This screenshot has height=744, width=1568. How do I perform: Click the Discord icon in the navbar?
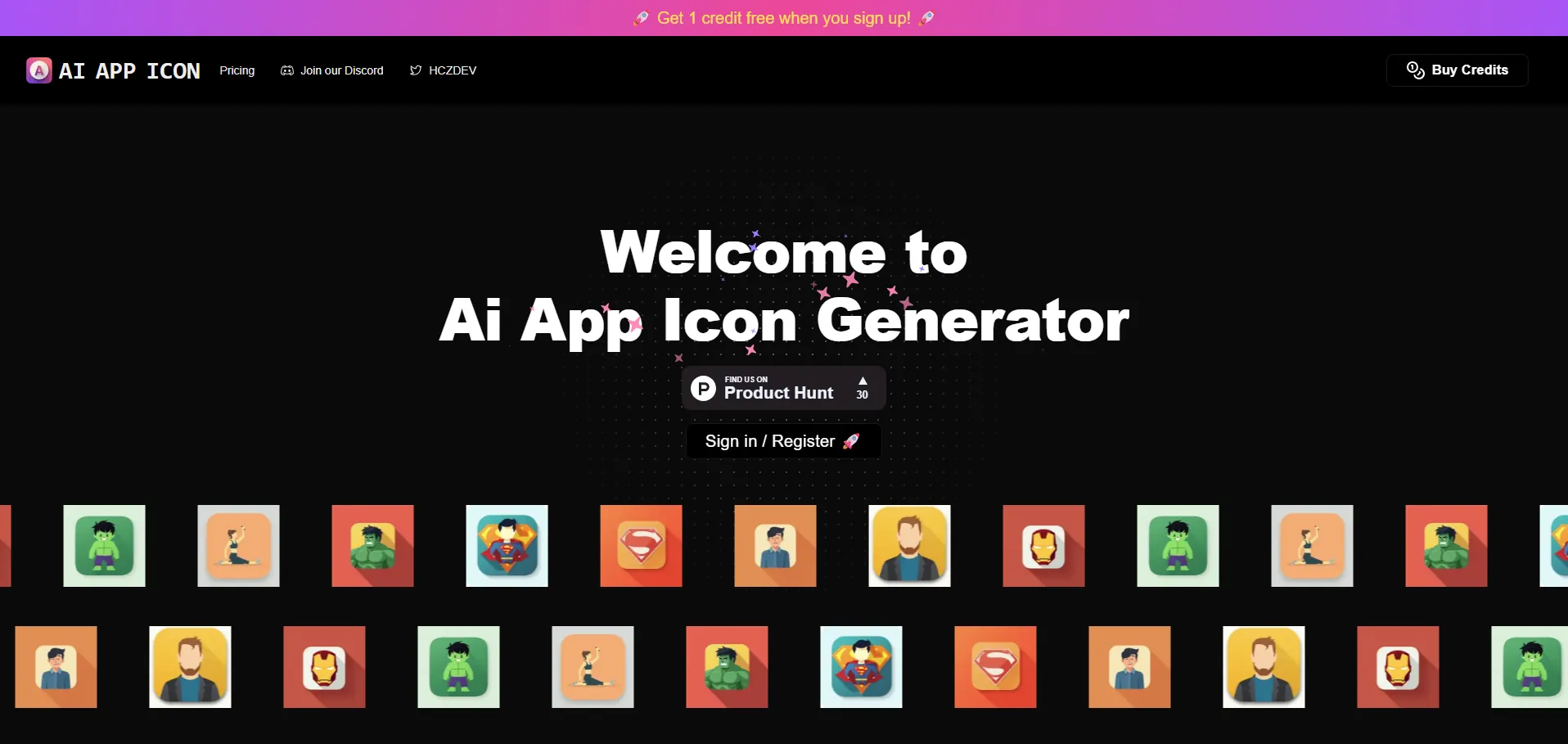coord(286,70)
